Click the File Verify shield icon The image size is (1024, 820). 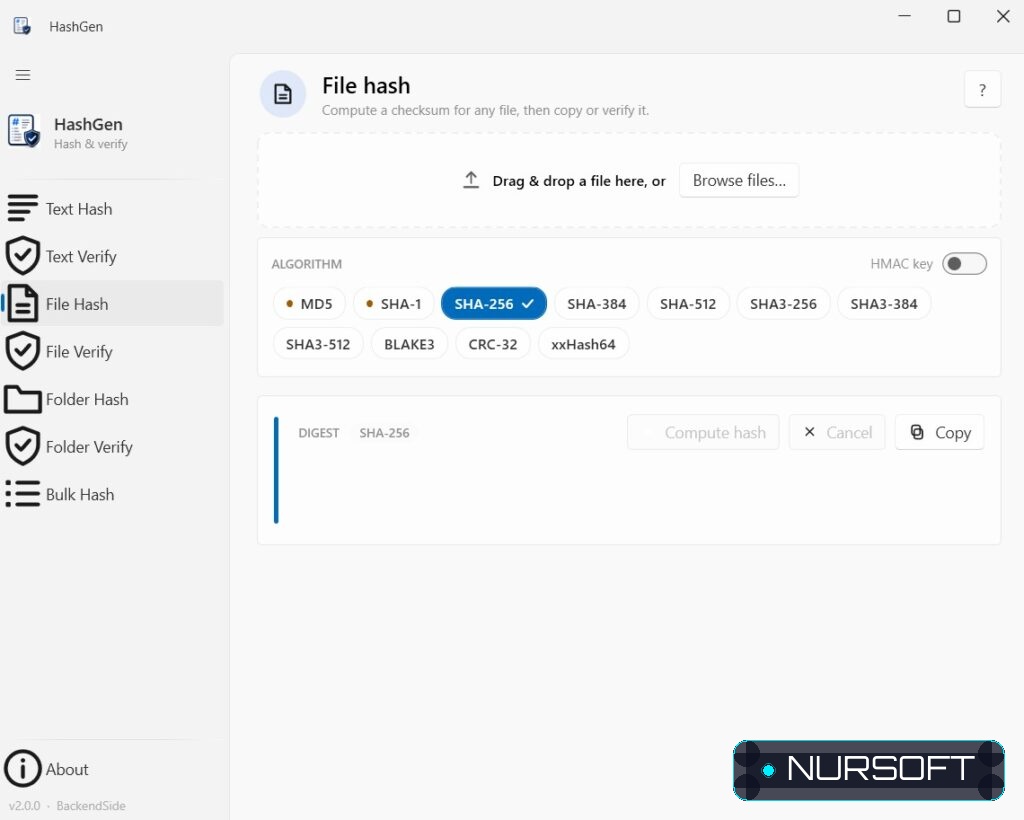[x=23, y=351]
